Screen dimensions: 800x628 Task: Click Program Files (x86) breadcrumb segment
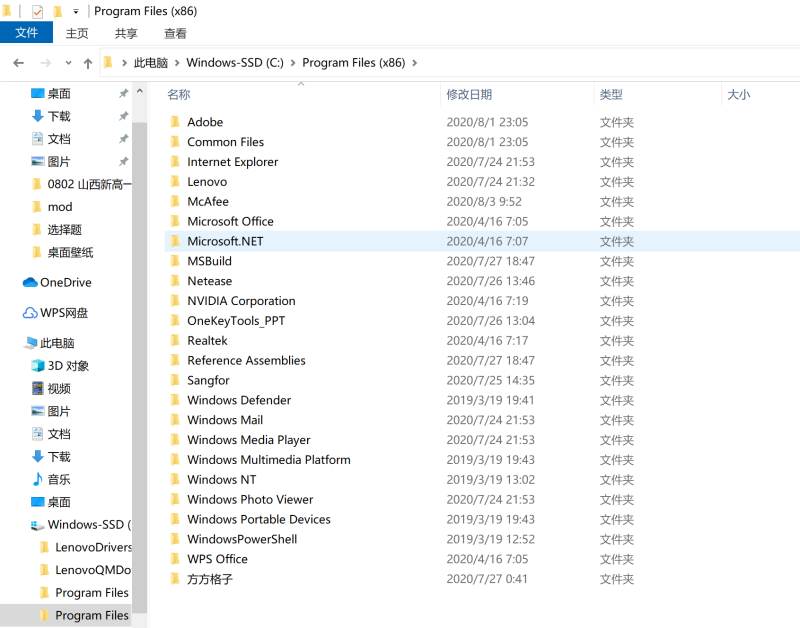point(354,63)
